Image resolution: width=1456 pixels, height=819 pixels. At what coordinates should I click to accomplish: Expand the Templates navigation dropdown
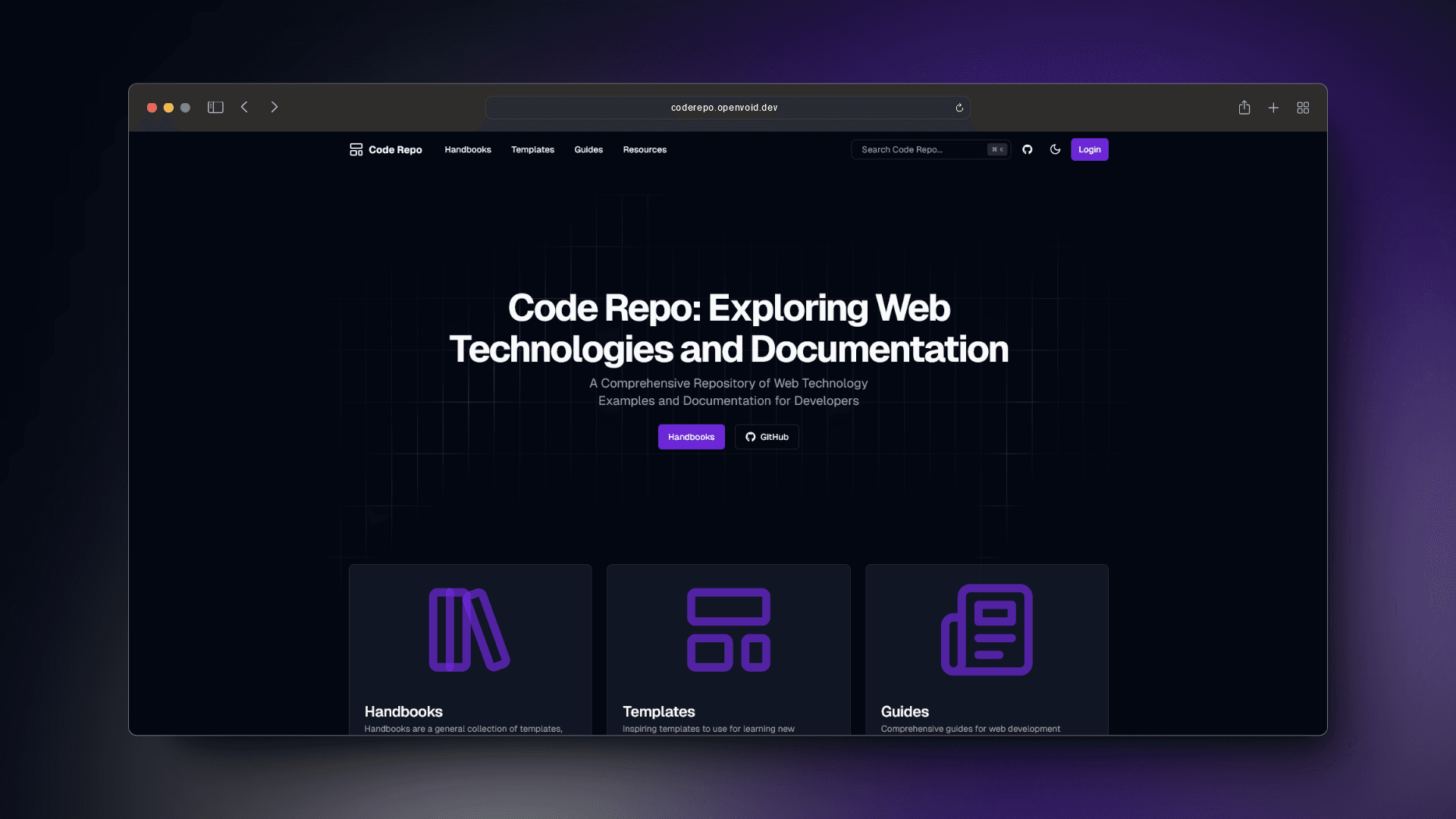pyautogui.click(x=532, y=149)
